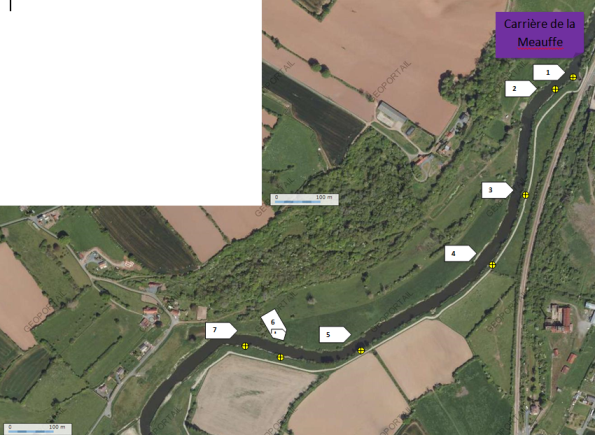Click the underlined word Meauffe
This screenshot has width=595, height=435.
[x=540, y=42]
